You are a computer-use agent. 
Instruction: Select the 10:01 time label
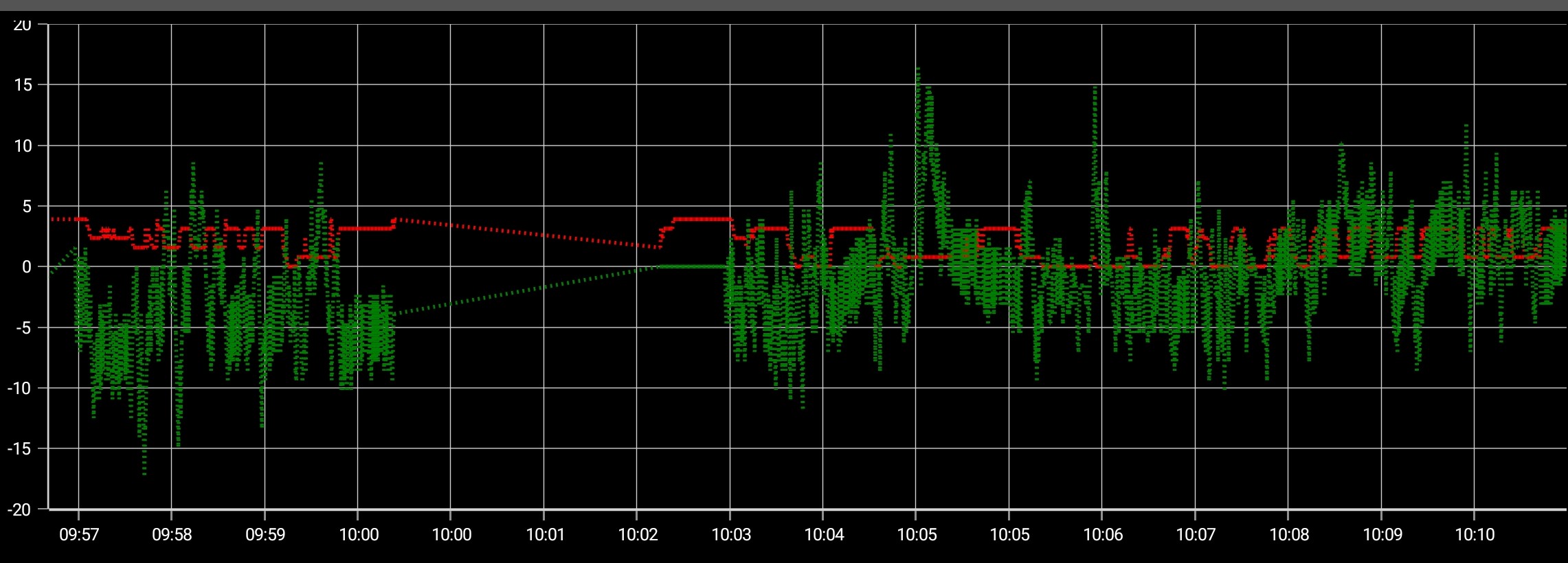click(x=545, y=535)
